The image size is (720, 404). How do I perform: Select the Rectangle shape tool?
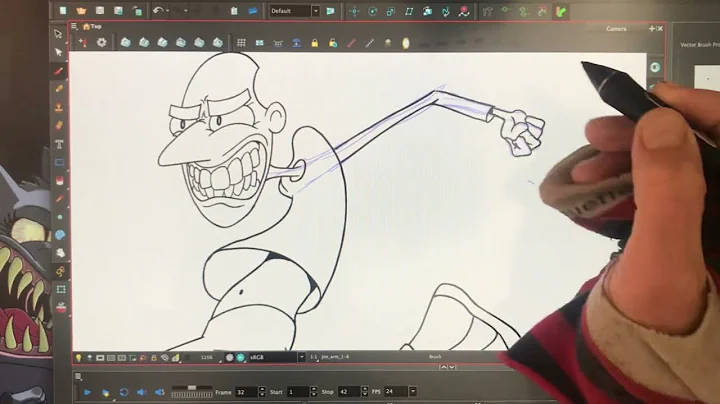tap(60, 163)
